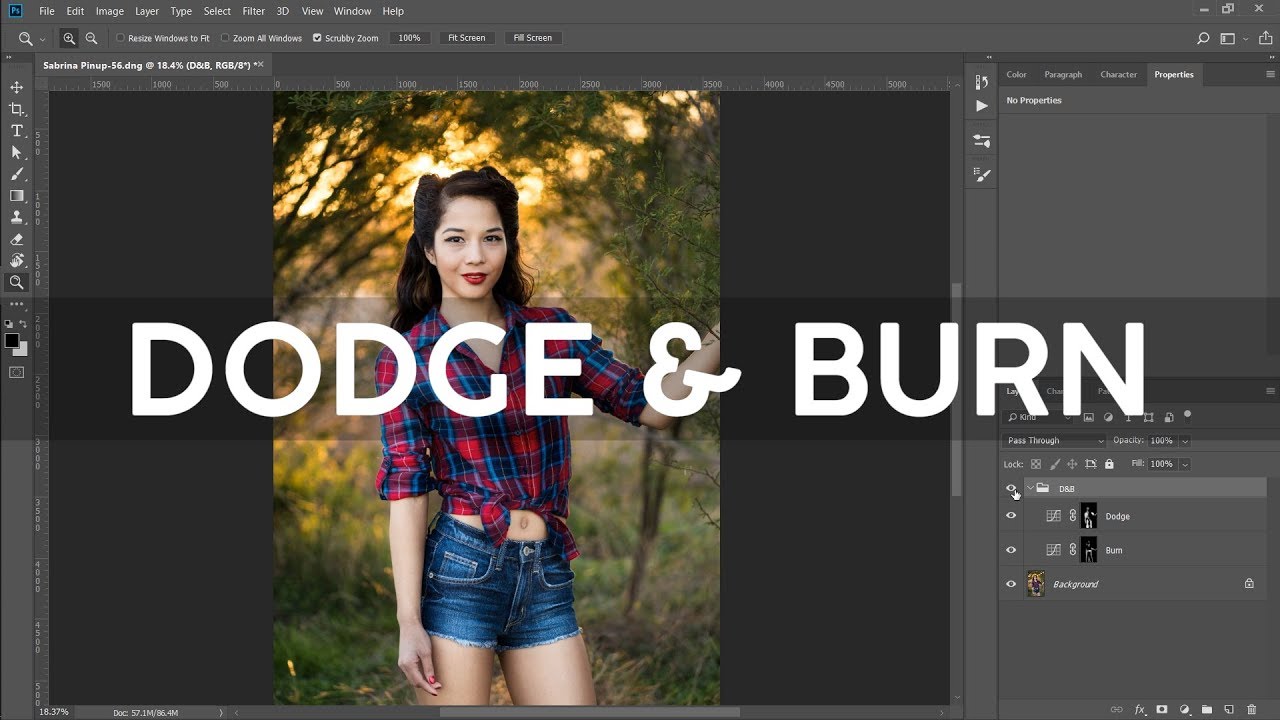
Task: Click the Fit Screen button
Action: (x=466, y=38)
